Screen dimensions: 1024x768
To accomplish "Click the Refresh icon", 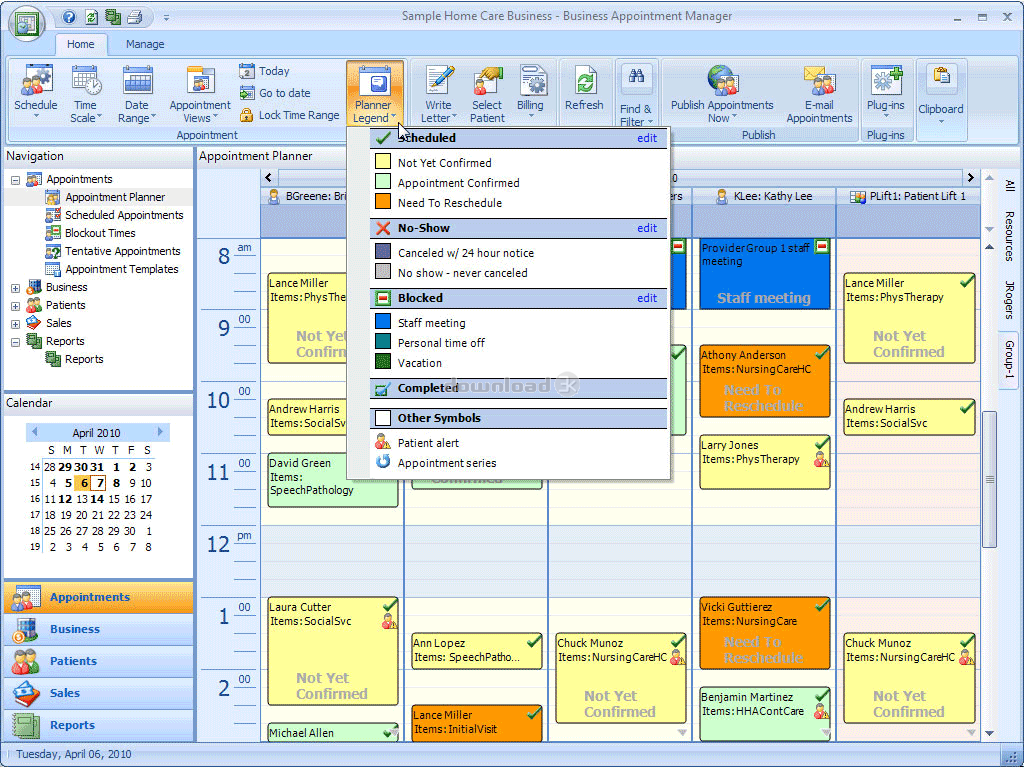I will pos(584,80).
